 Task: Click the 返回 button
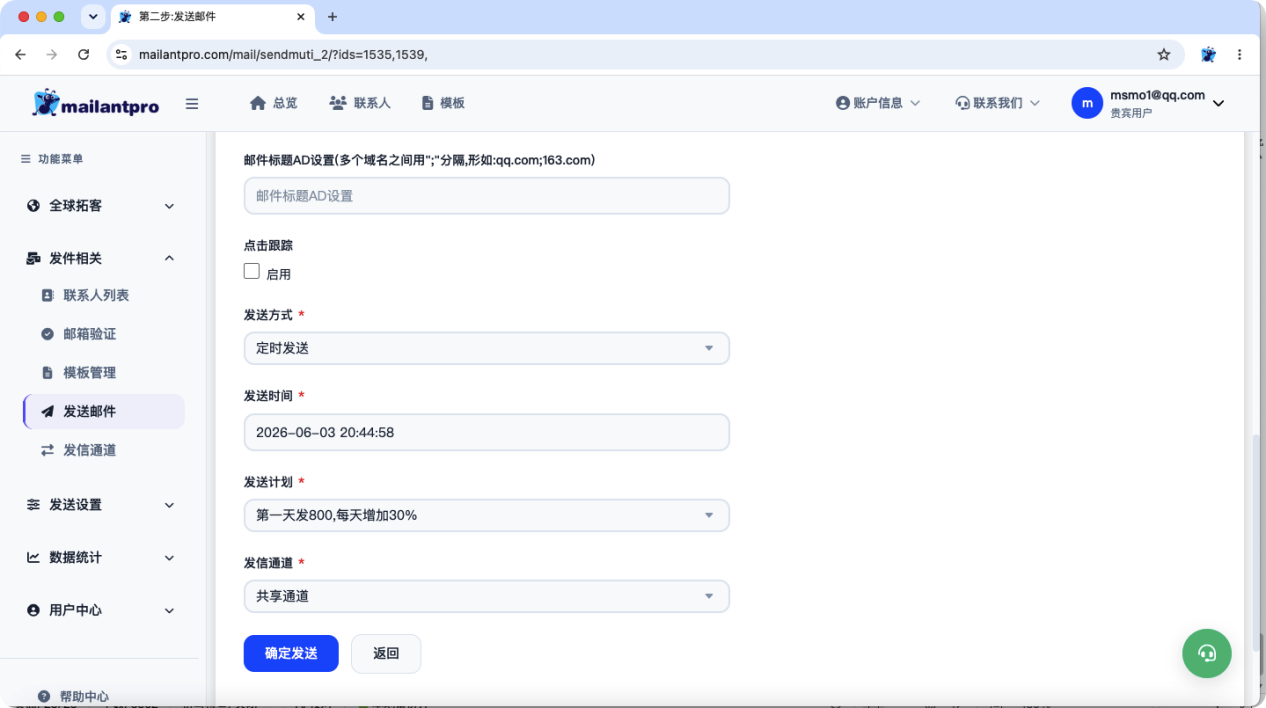(386, 653)
